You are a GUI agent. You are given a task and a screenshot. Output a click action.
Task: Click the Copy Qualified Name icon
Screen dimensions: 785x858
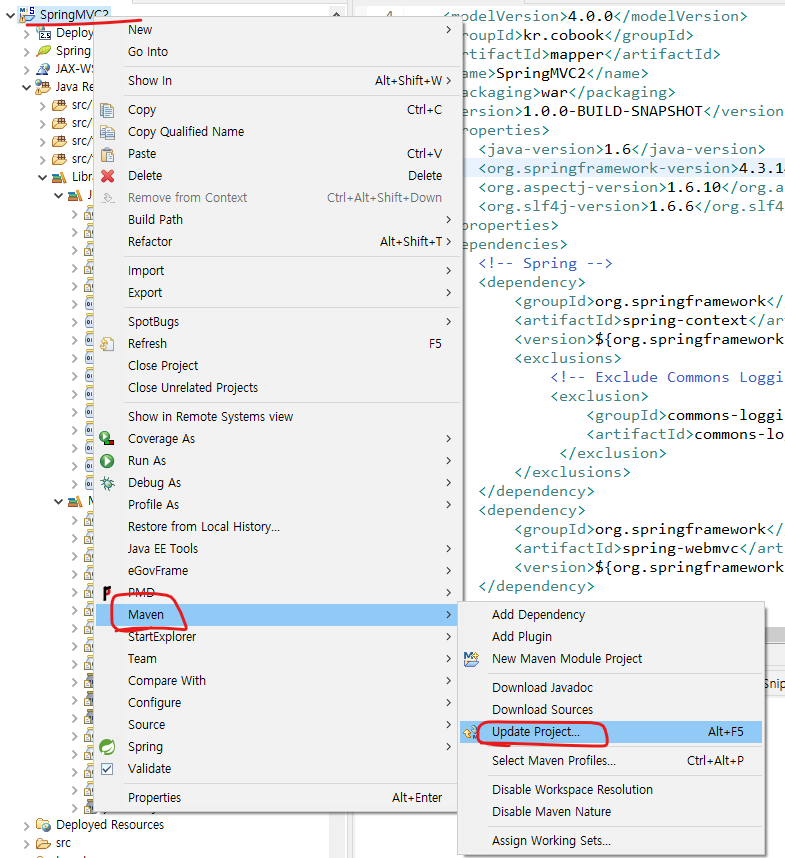[x=107, y=132]
